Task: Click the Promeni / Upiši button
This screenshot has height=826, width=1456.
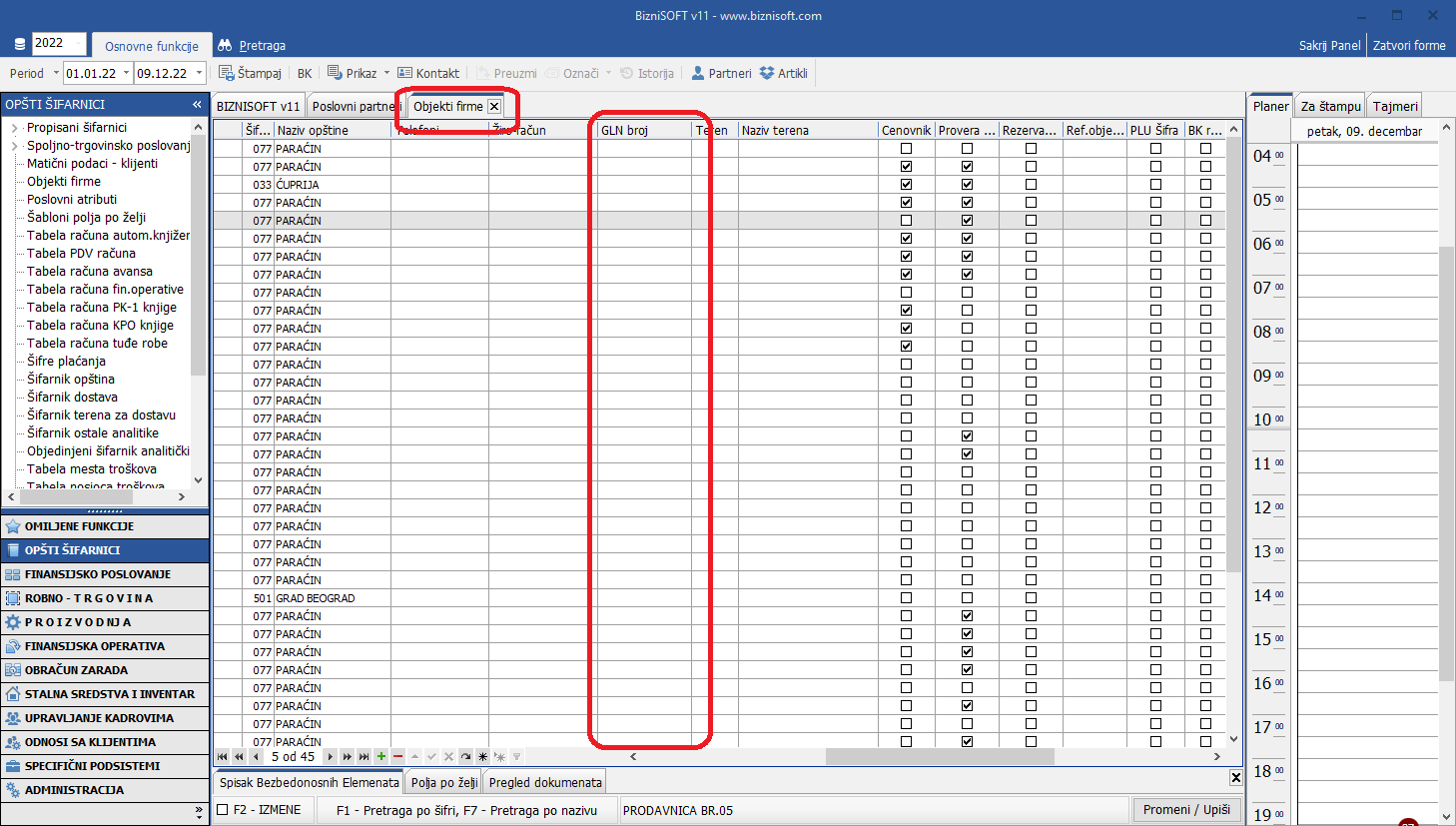Action: [1186, 809]
